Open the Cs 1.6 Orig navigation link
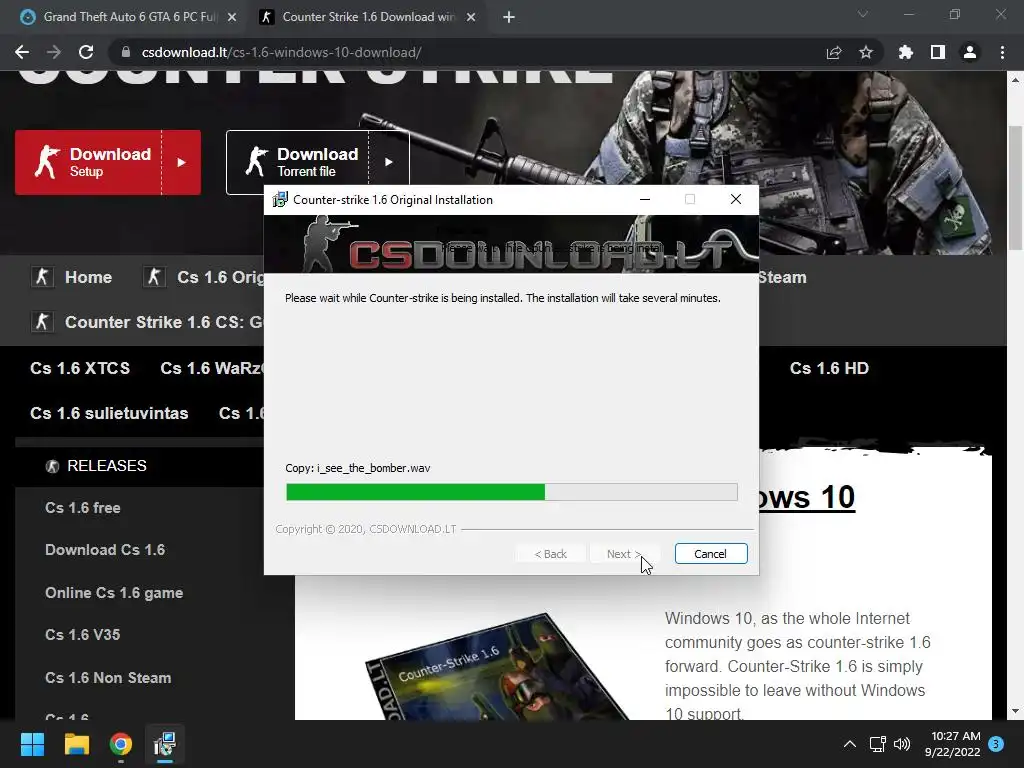1024x768 pixels. (x=220, y=277)
